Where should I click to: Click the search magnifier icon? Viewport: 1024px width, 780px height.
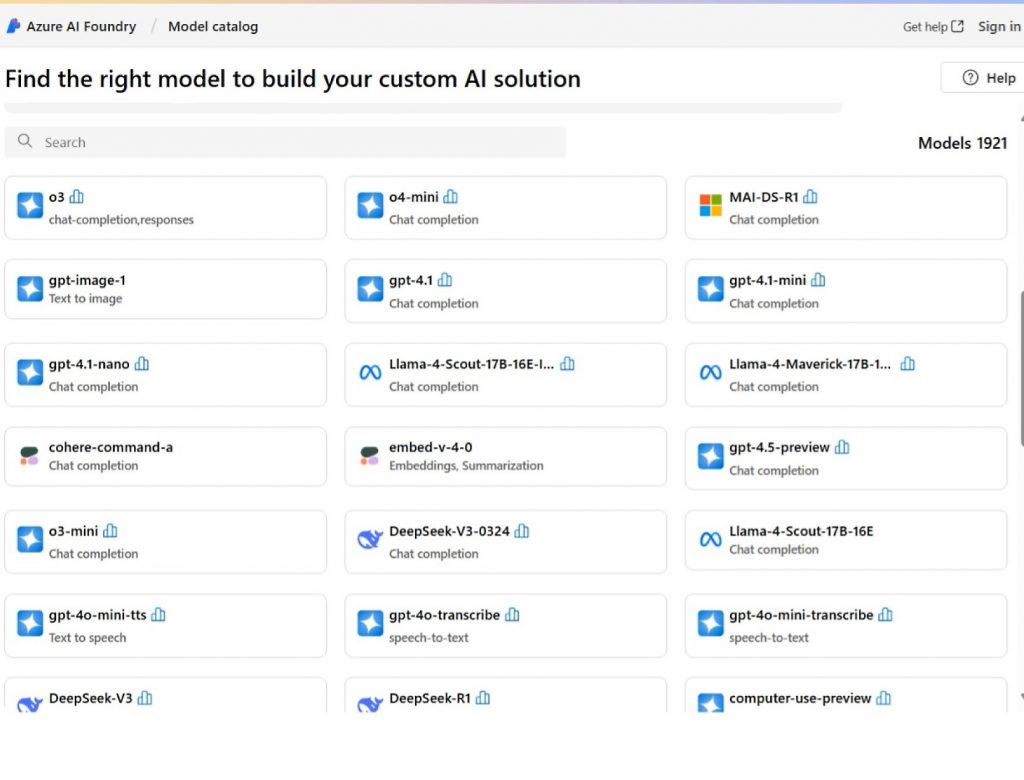click(26, 142)
